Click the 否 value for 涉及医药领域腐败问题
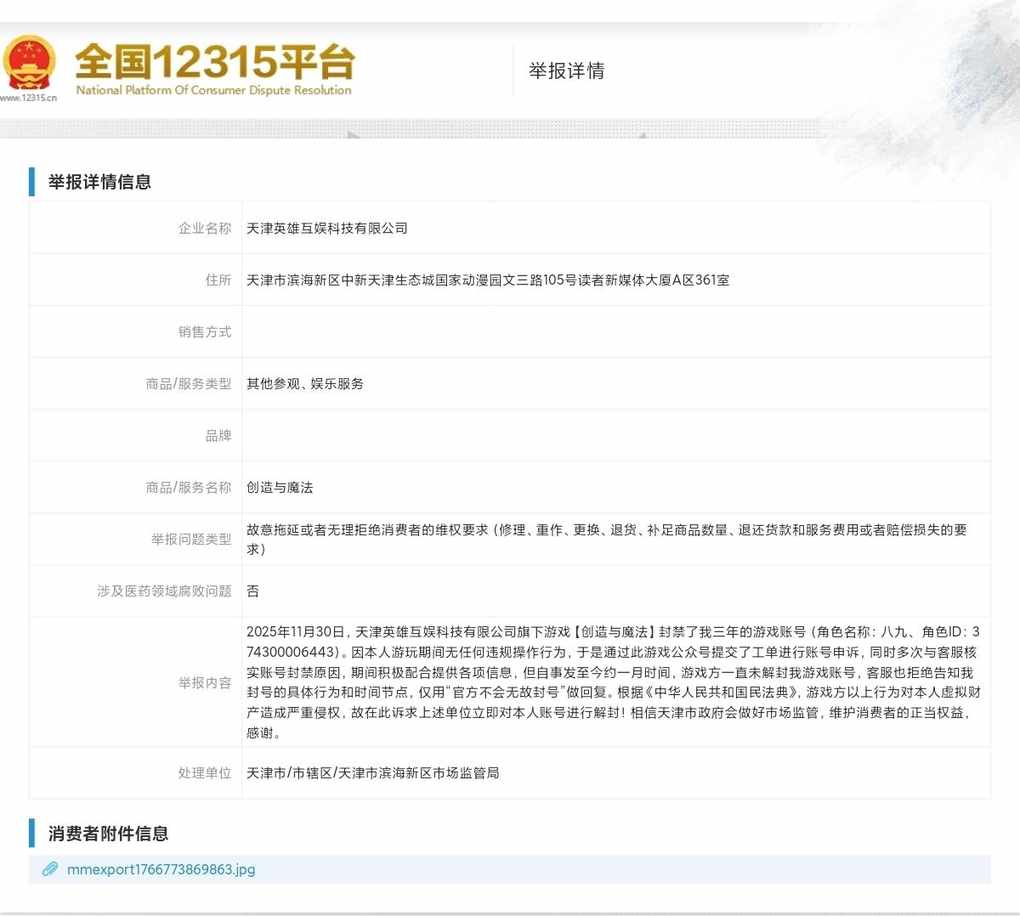This screenshot has width=1020, height=916. (x=253, y=591)
